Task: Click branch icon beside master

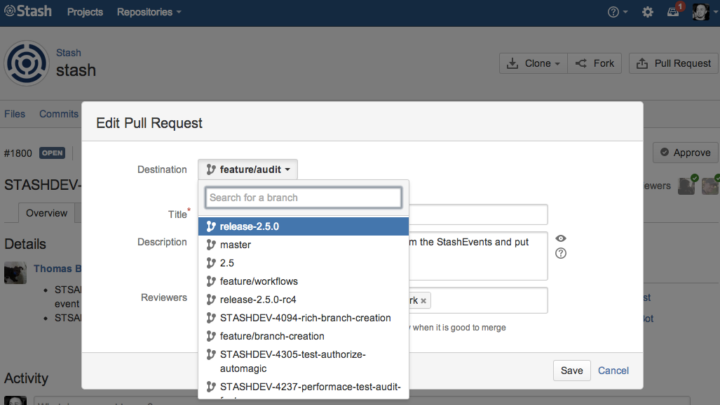Action: (x=211, y=245)
